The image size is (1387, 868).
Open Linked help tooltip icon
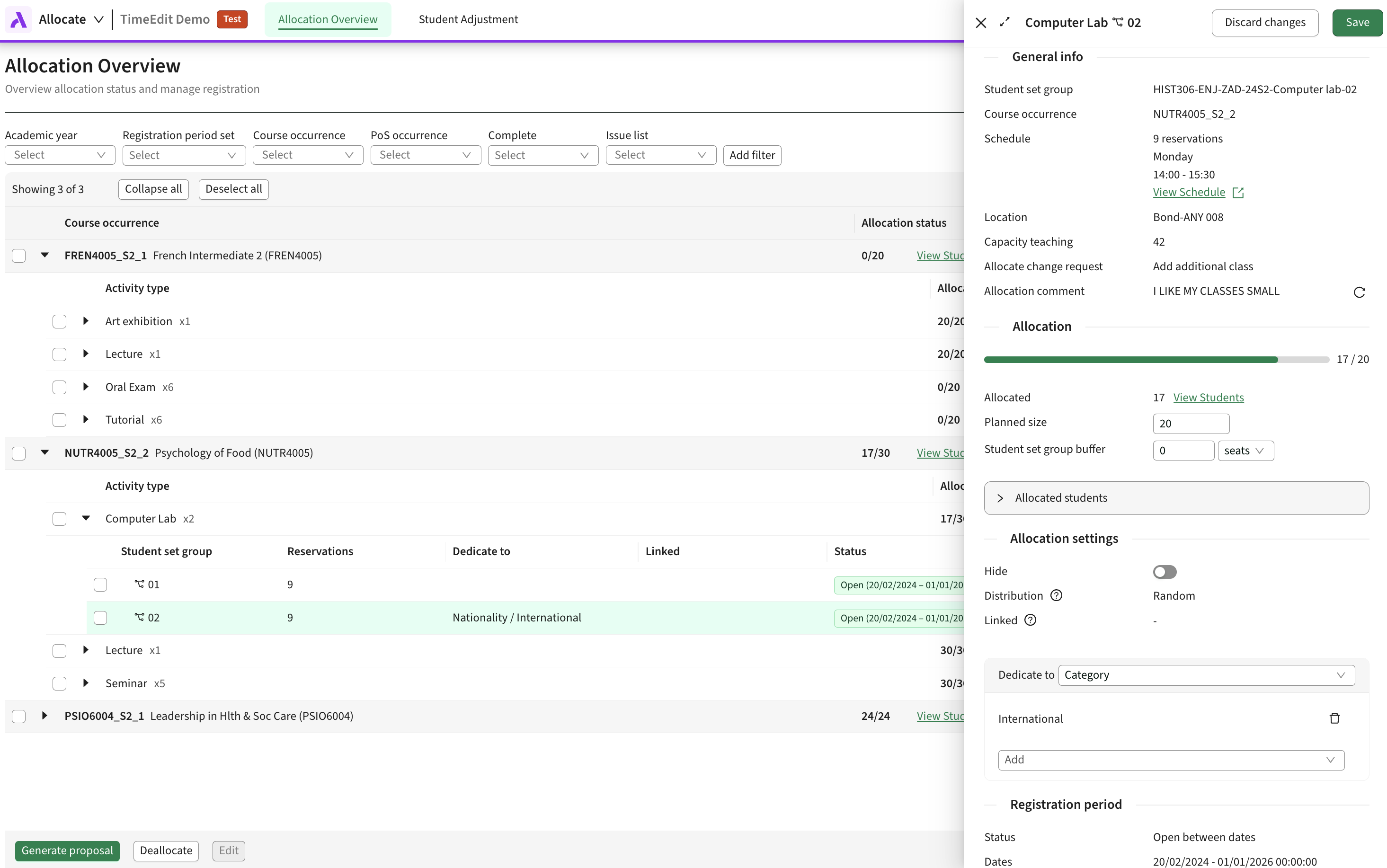click(x=1031, y=620)
